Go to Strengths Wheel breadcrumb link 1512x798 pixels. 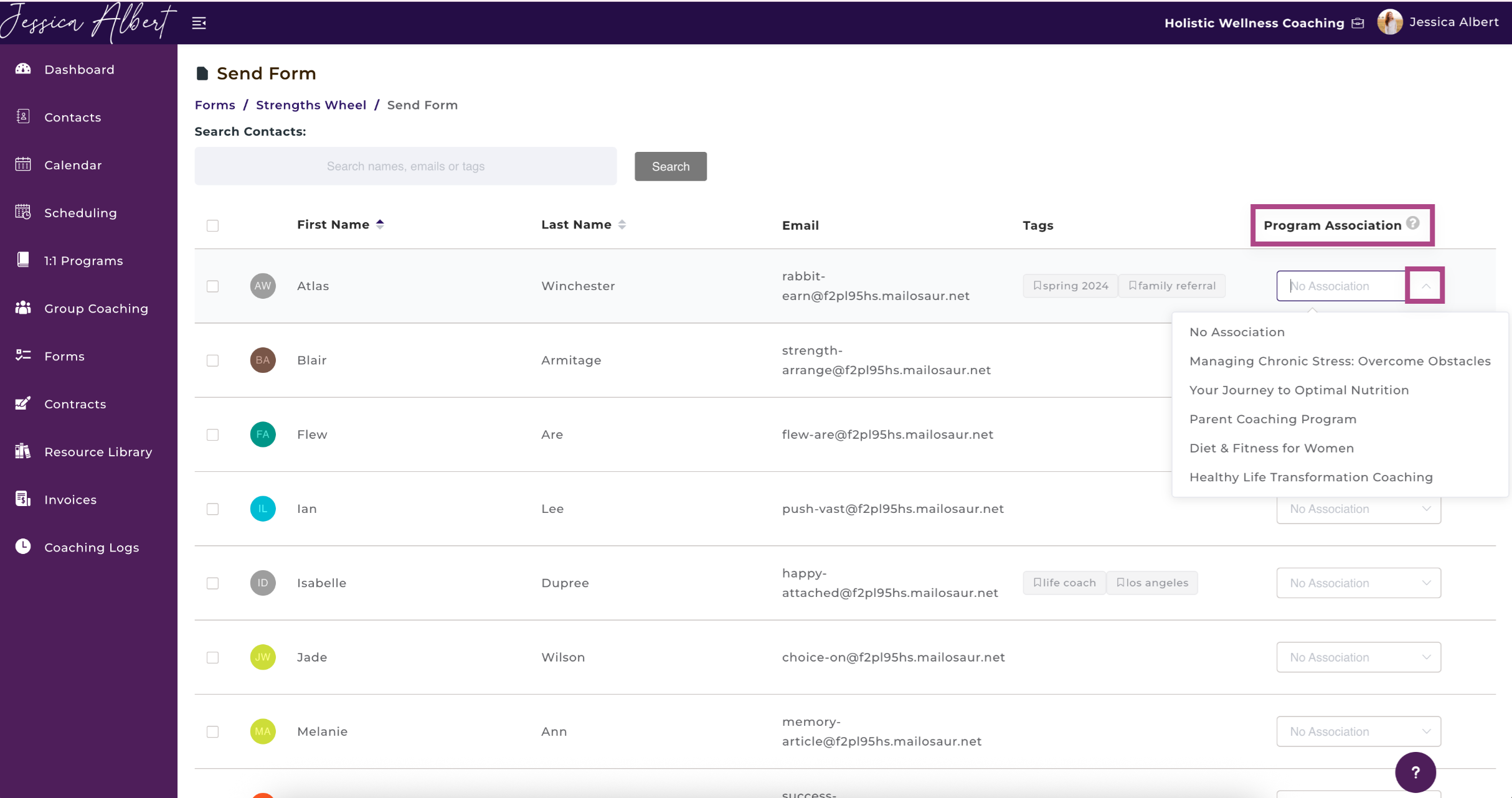tap(311, 105)
